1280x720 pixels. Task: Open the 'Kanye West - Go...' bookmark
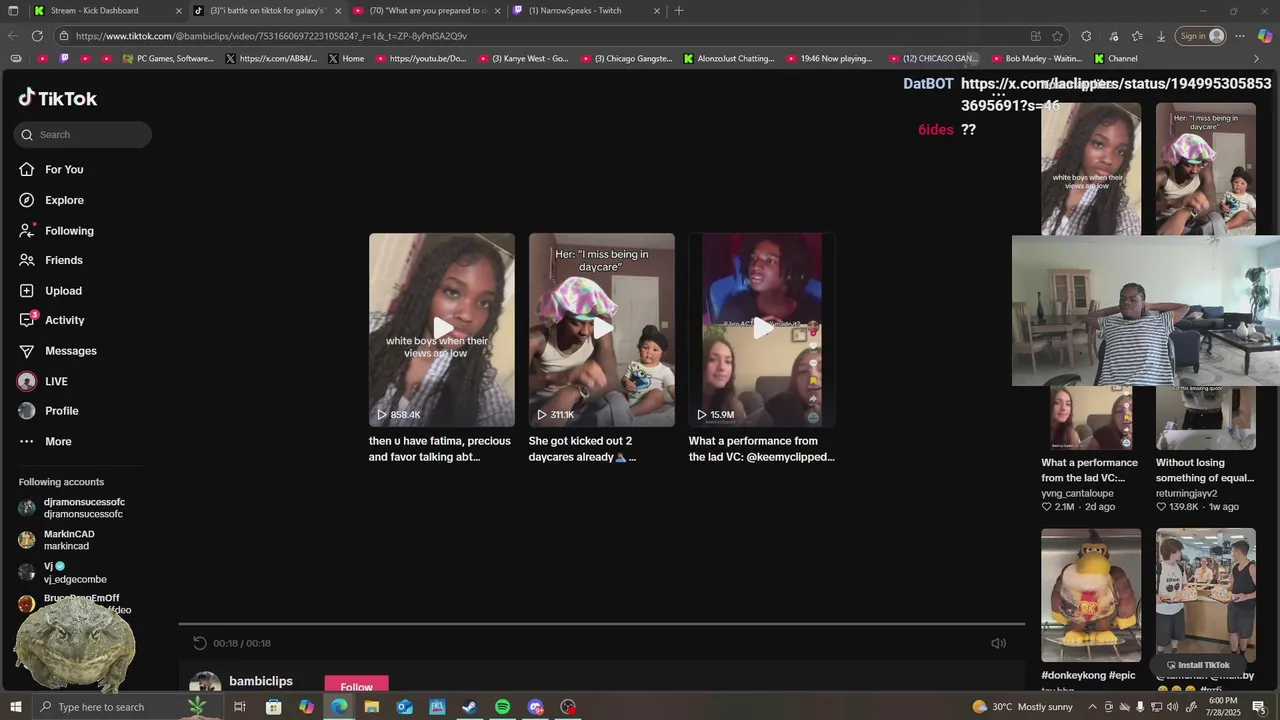[523, 59]
